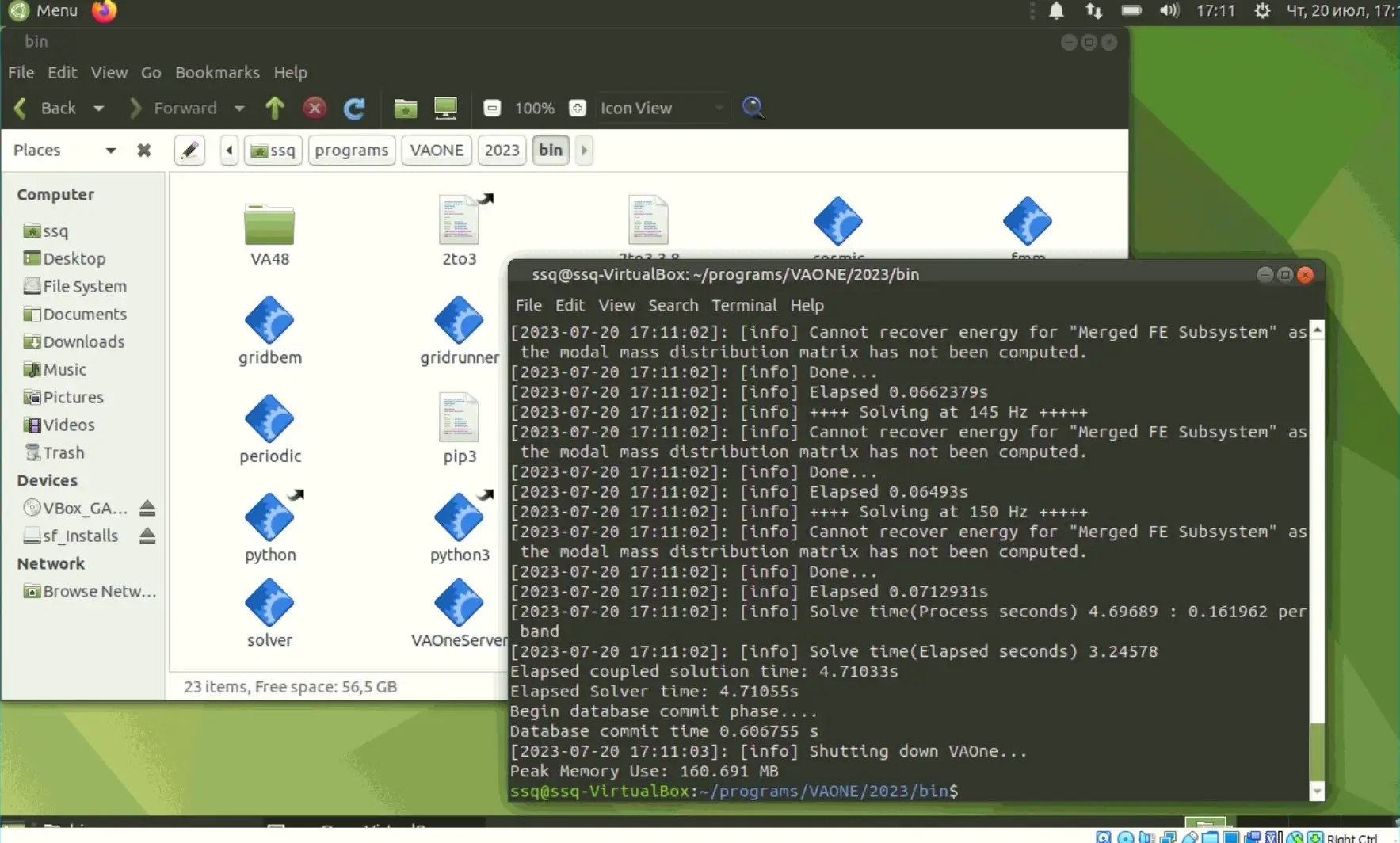
Task: Open the battery power indicator
Action: [1131, 11]
